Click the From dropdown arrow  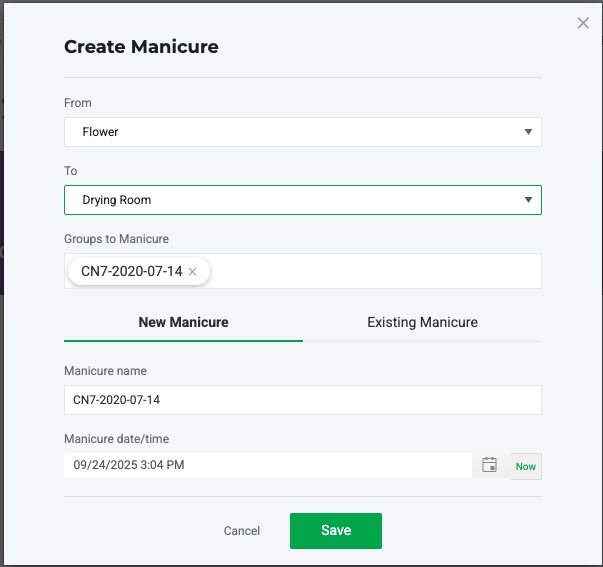pos(528,132)
